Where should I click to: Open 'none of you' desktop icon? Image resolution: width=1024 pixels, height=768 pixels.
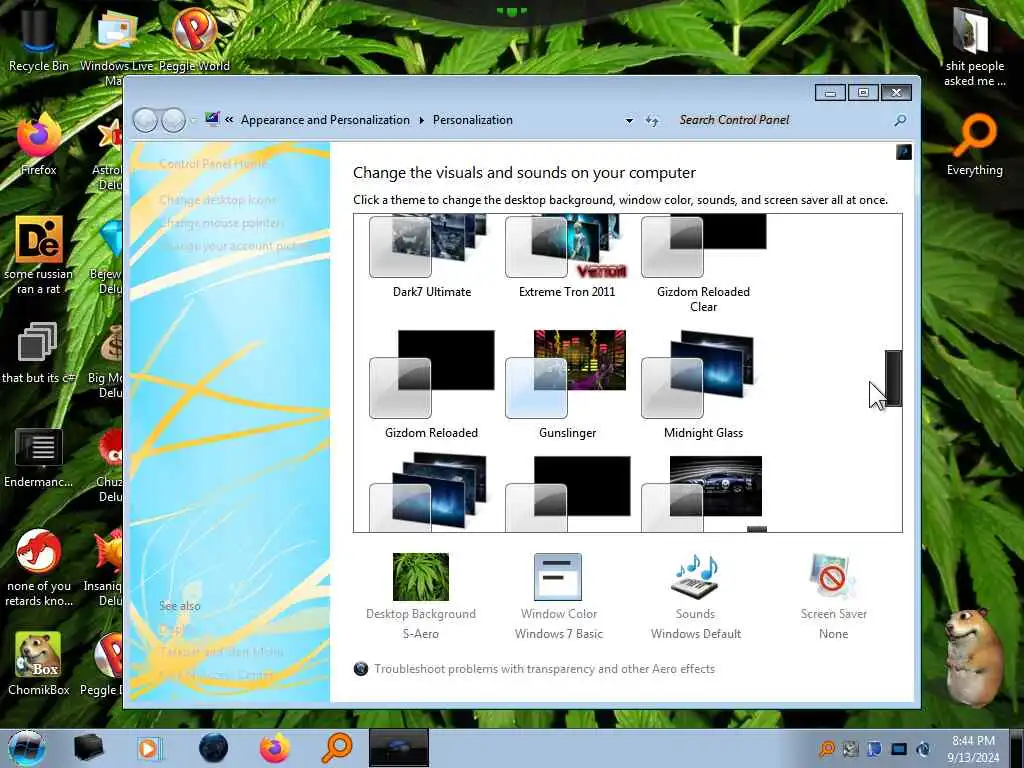[39, 568]
